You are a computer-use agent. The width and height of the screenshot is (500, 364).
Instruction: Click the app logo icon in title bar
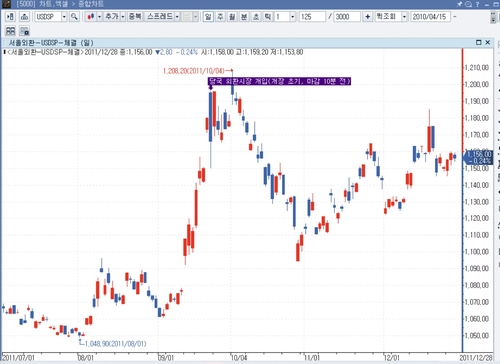point(6,4)
